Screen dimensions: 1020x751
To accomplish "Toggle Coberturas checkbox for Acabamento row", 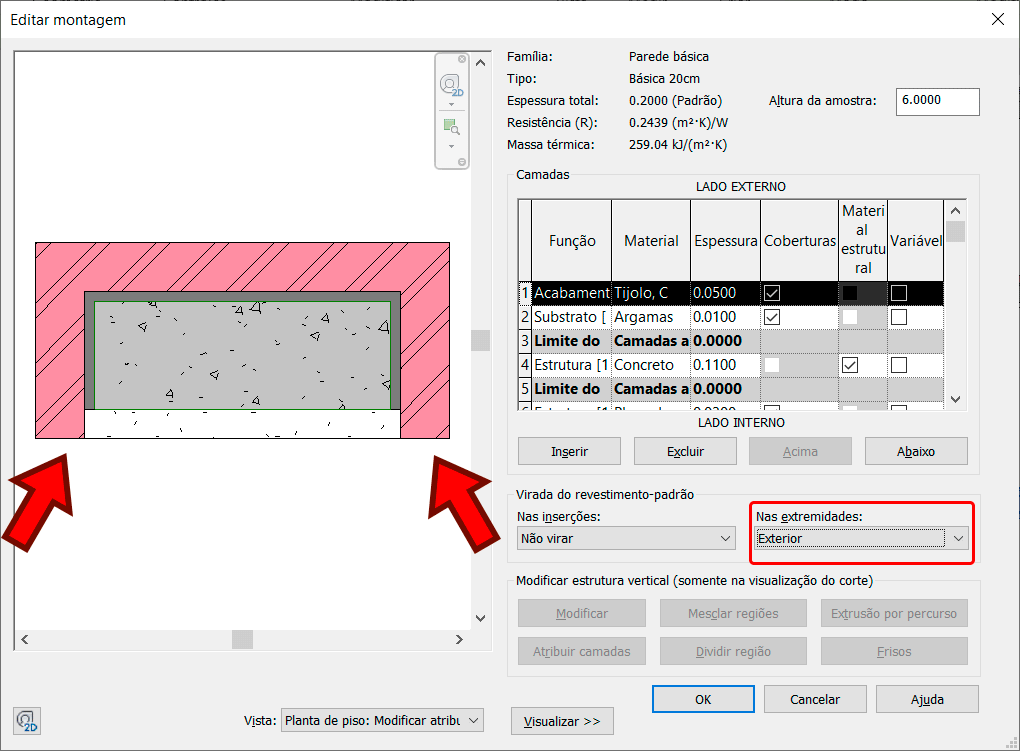I will click(772, 293).
